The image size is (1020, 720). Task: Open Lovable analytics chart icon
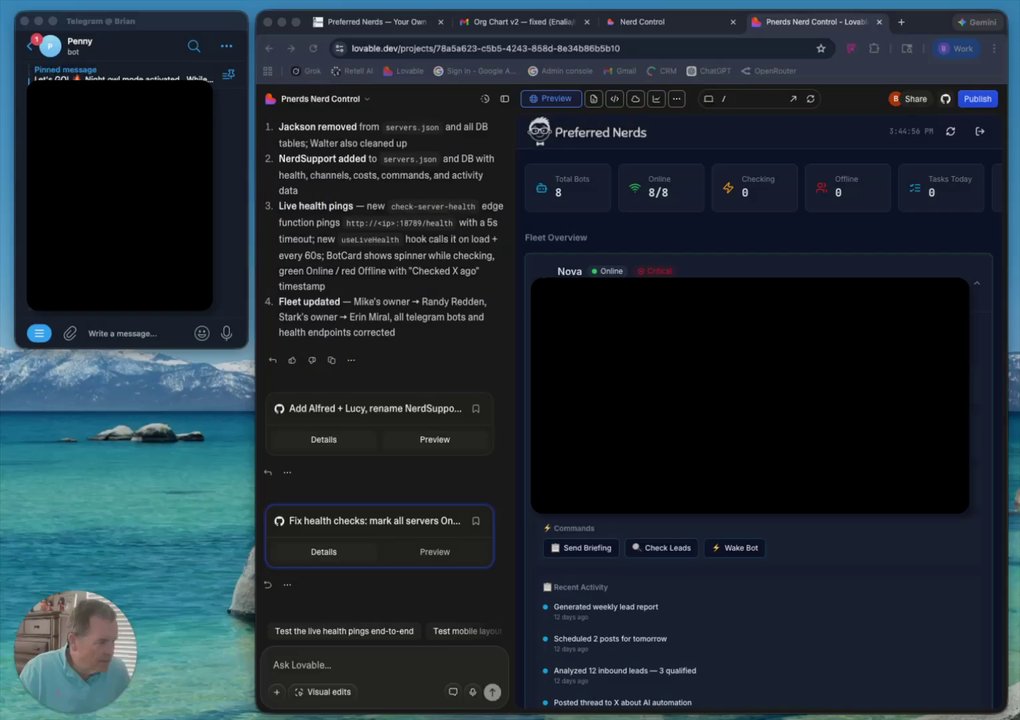pyautogui.click(x=656, y=99)
